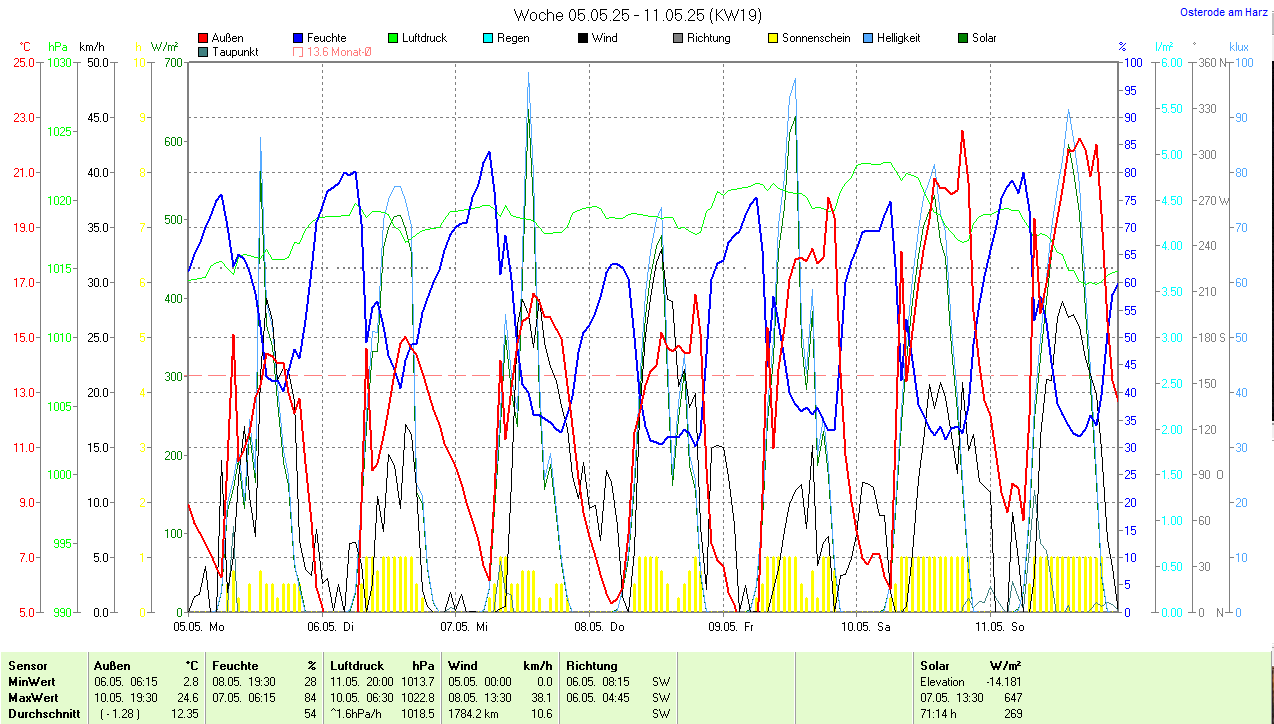1274x724 pixels.
Task: Click the blue Feuchte legend swatch
Action: (299, 38)
